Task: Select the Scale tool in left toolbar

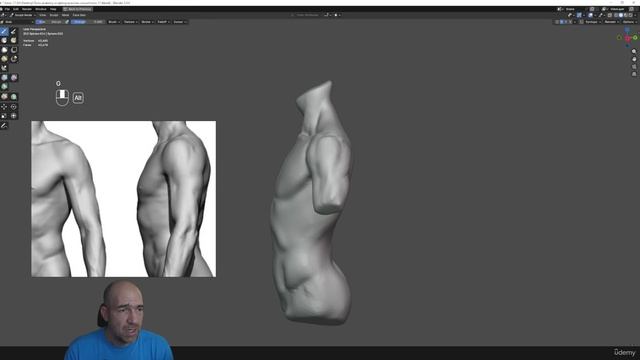Action: 4,116
